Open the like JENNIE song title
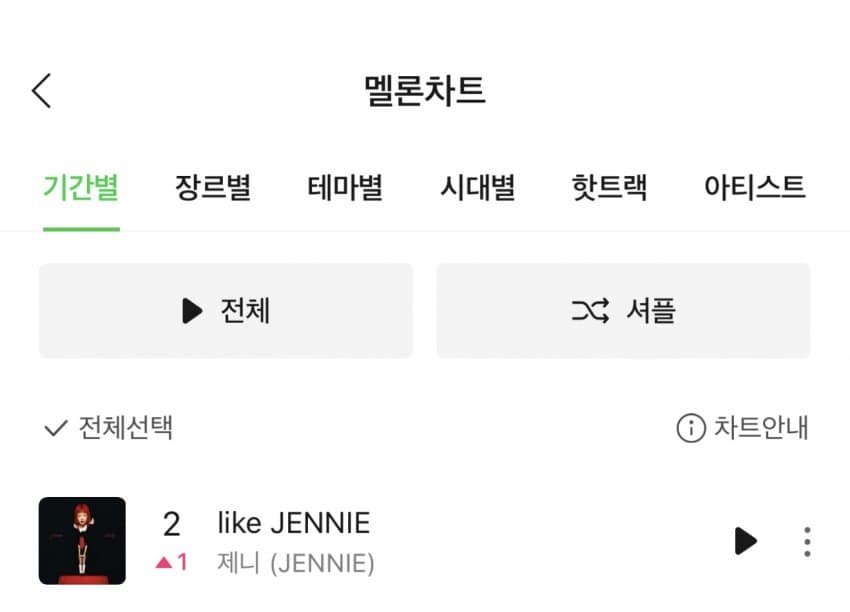This screenshot has height=612, width=850. (294, 523)
